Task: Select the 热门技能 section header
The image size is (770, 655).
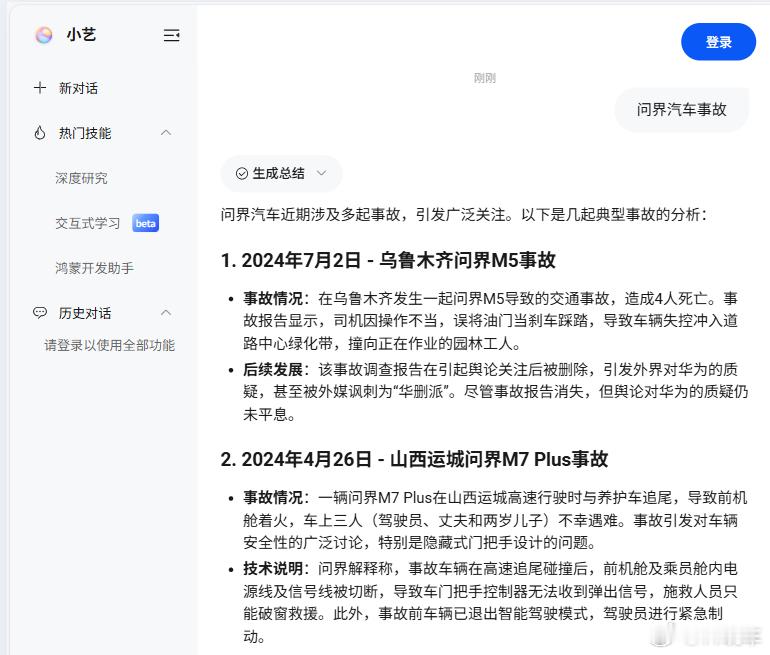Action: pyautogui.click(x=85, y=133)
